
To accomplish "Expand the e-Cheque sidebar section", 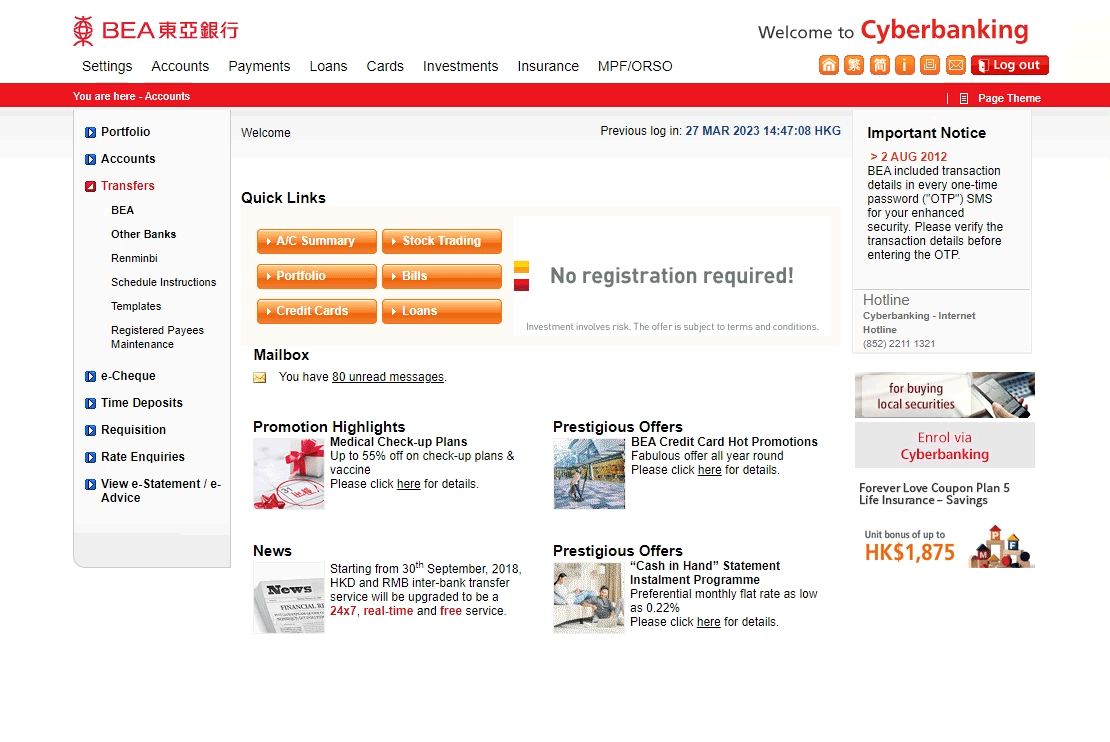I will tap(91, 377).
